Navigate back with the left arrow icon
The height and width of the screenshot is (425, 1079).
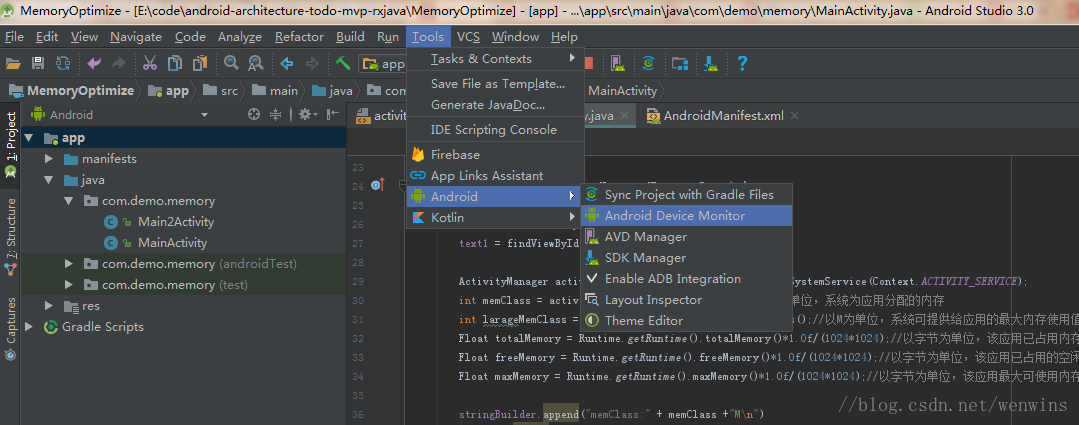click(x=287, y=64)
